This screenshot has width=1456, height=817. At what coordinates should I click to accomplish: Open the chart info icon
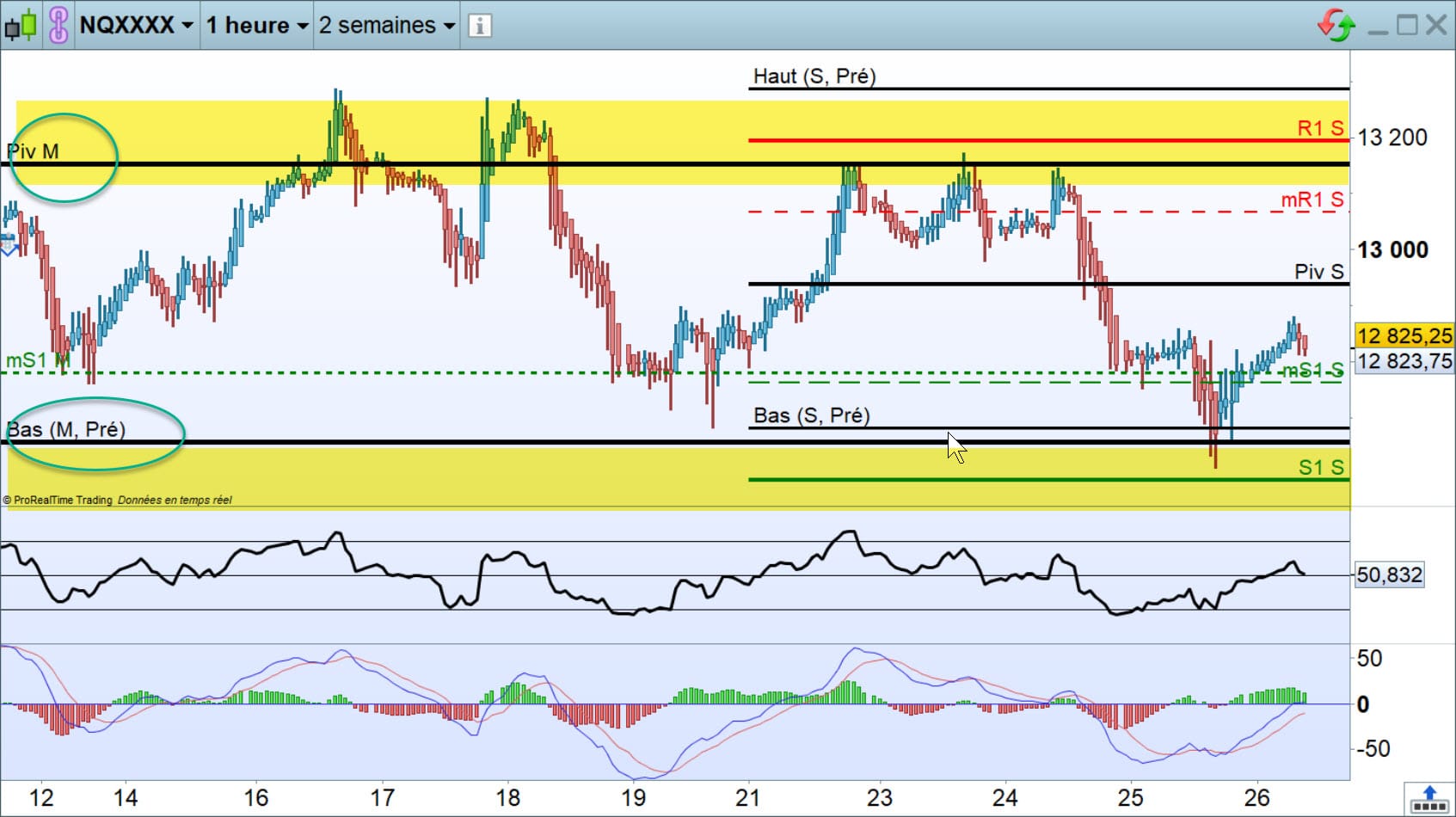[x=480, y=26]
